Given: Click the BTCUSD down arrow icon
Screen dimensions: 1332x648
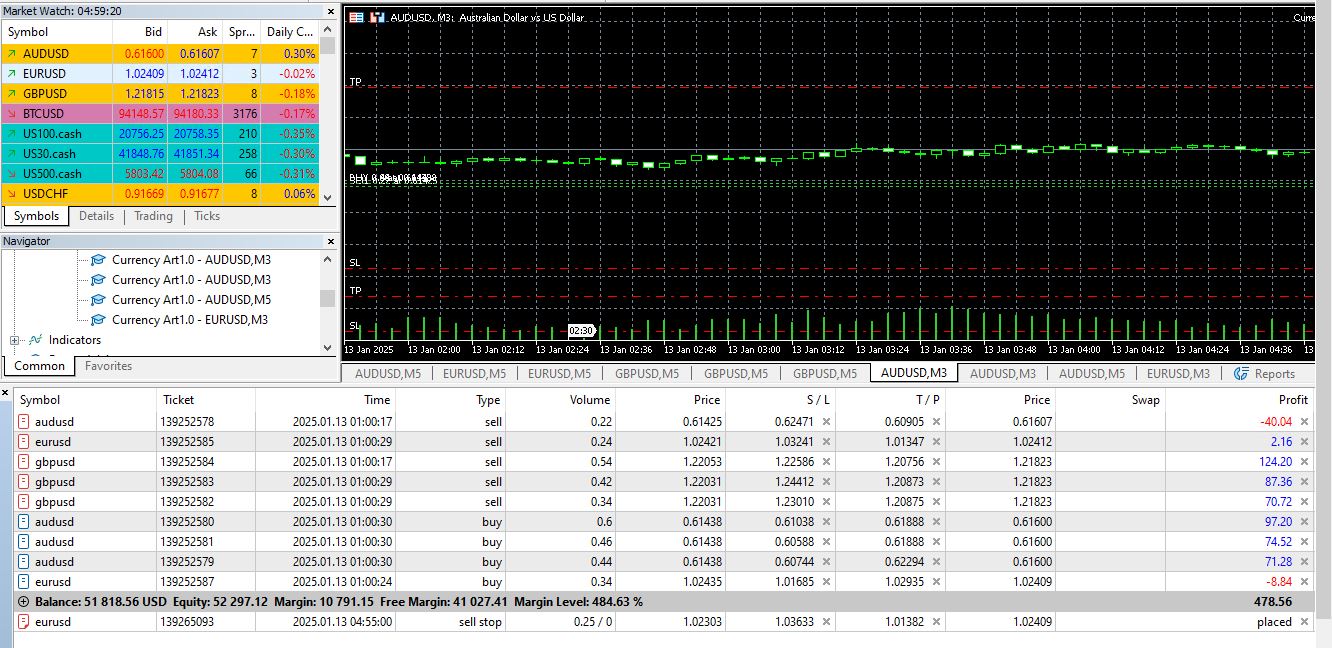Looking at the screenshot, I should (10, 114).
